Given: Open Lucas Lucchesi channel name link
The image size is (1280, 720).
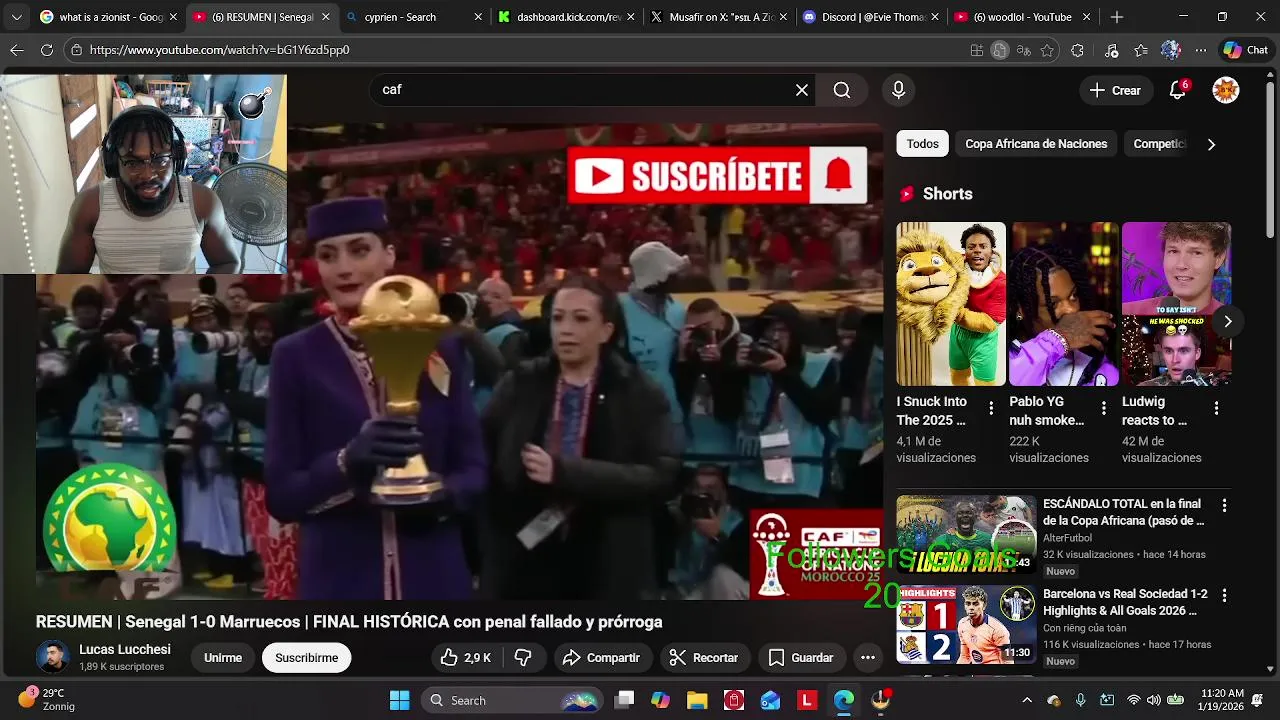Looking at the screenshot, I should tap(125, 649).
